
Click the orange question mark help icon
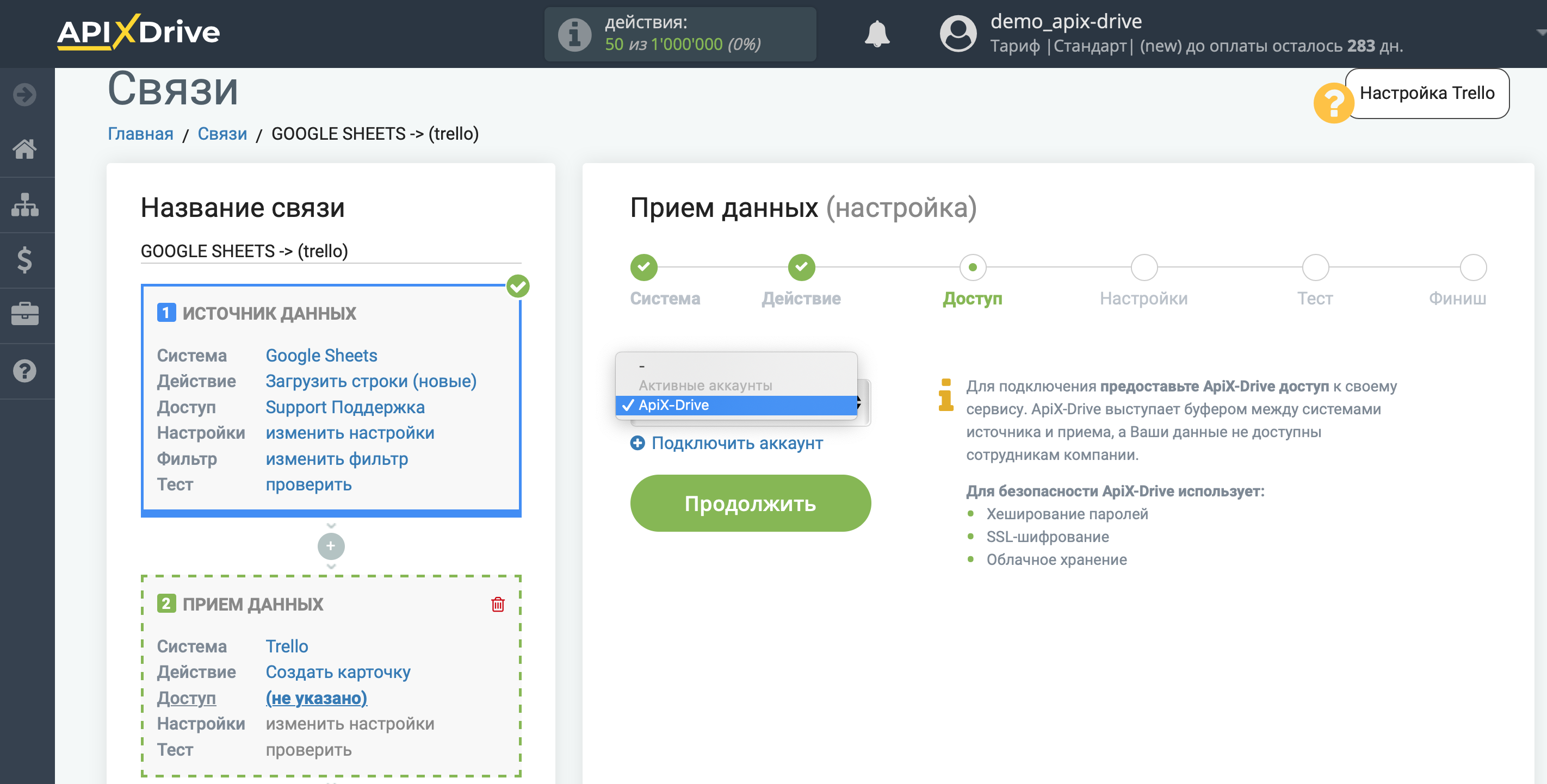click(1333, 103)
